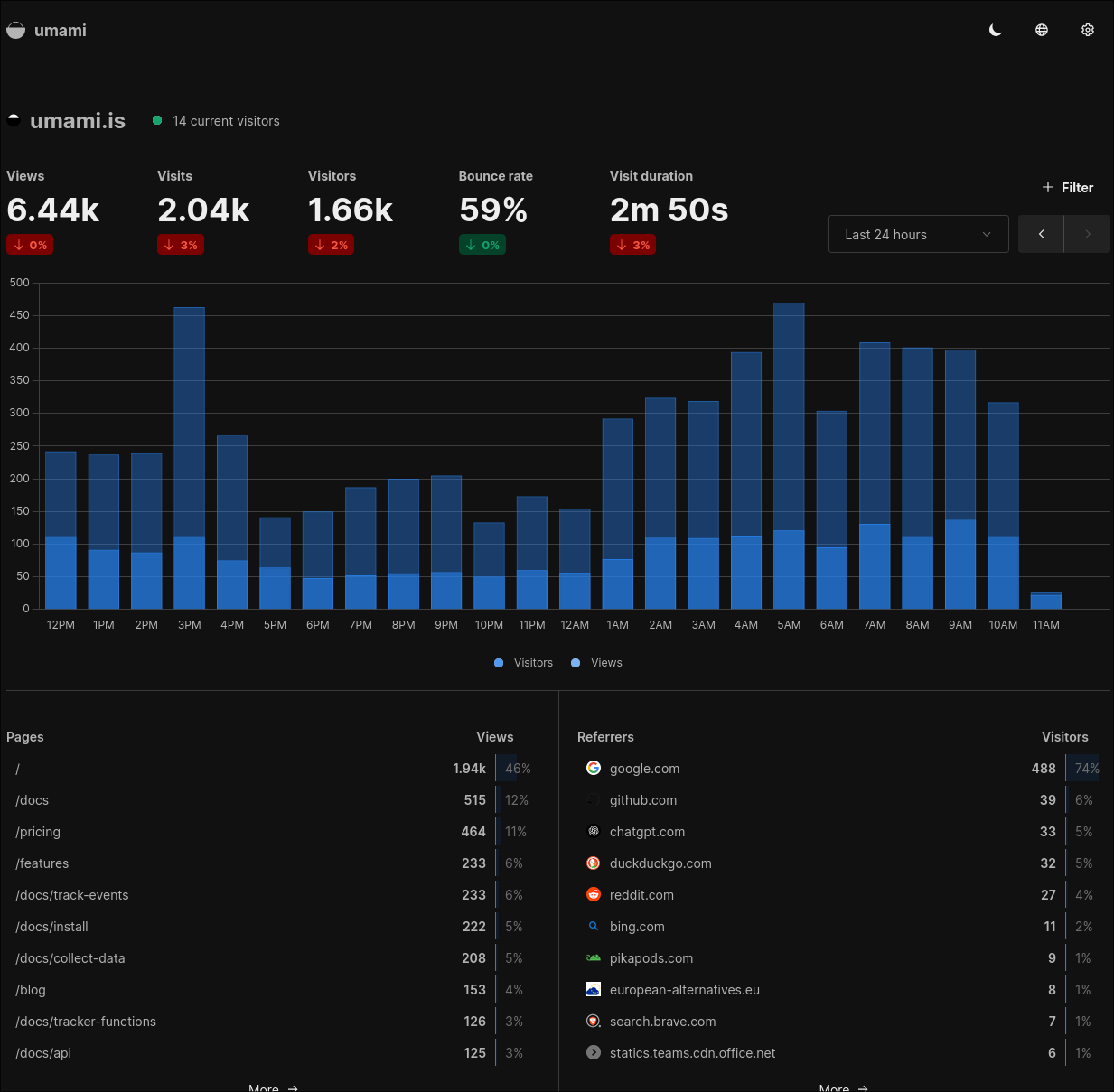The image size is (1114, 1092).
Task: Click the 11AM bar in the chart
Action: coord(1046,601)
